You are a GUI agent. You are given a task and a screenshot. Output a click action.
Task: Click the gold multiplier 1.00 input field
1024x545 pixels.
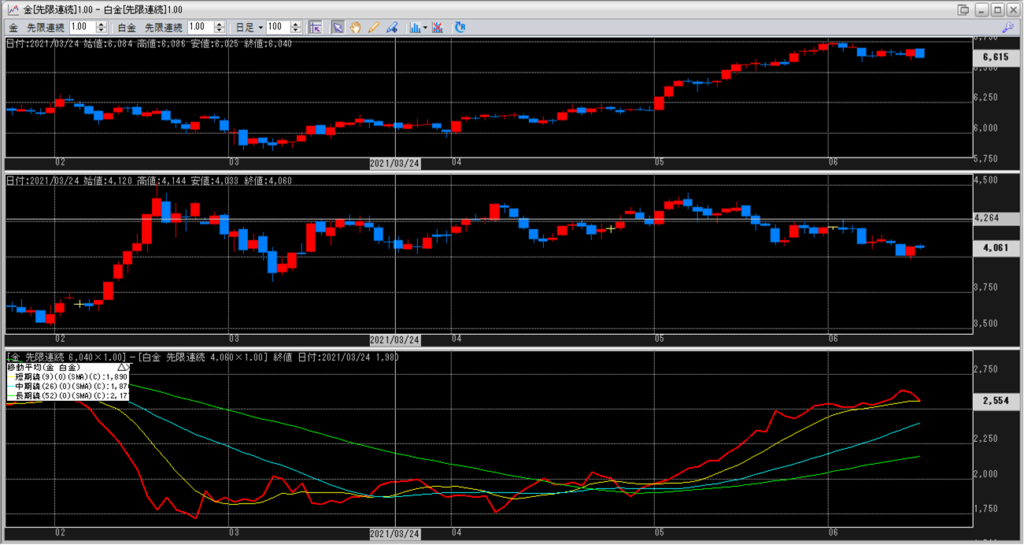81,27
